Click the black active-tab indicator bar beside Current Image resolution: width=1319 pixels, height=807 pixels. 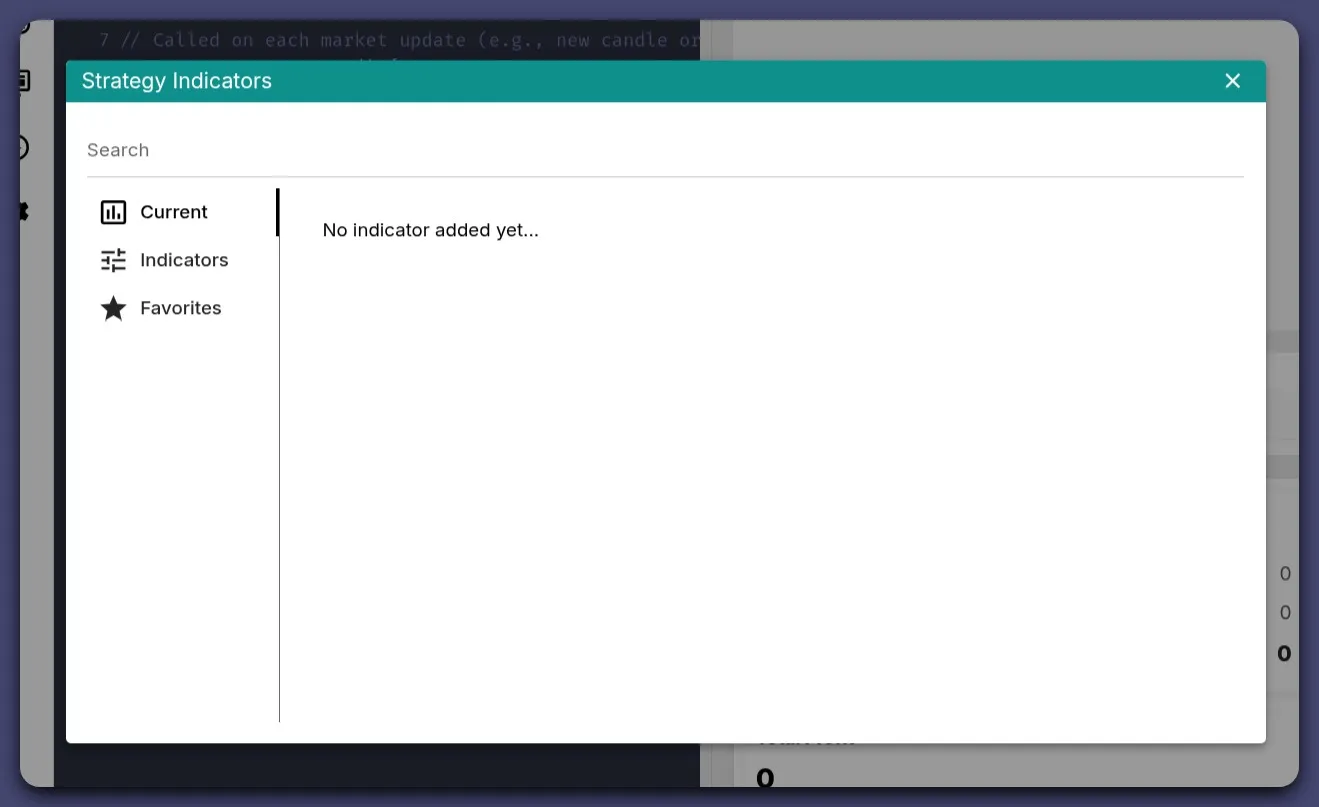point(277,212)
